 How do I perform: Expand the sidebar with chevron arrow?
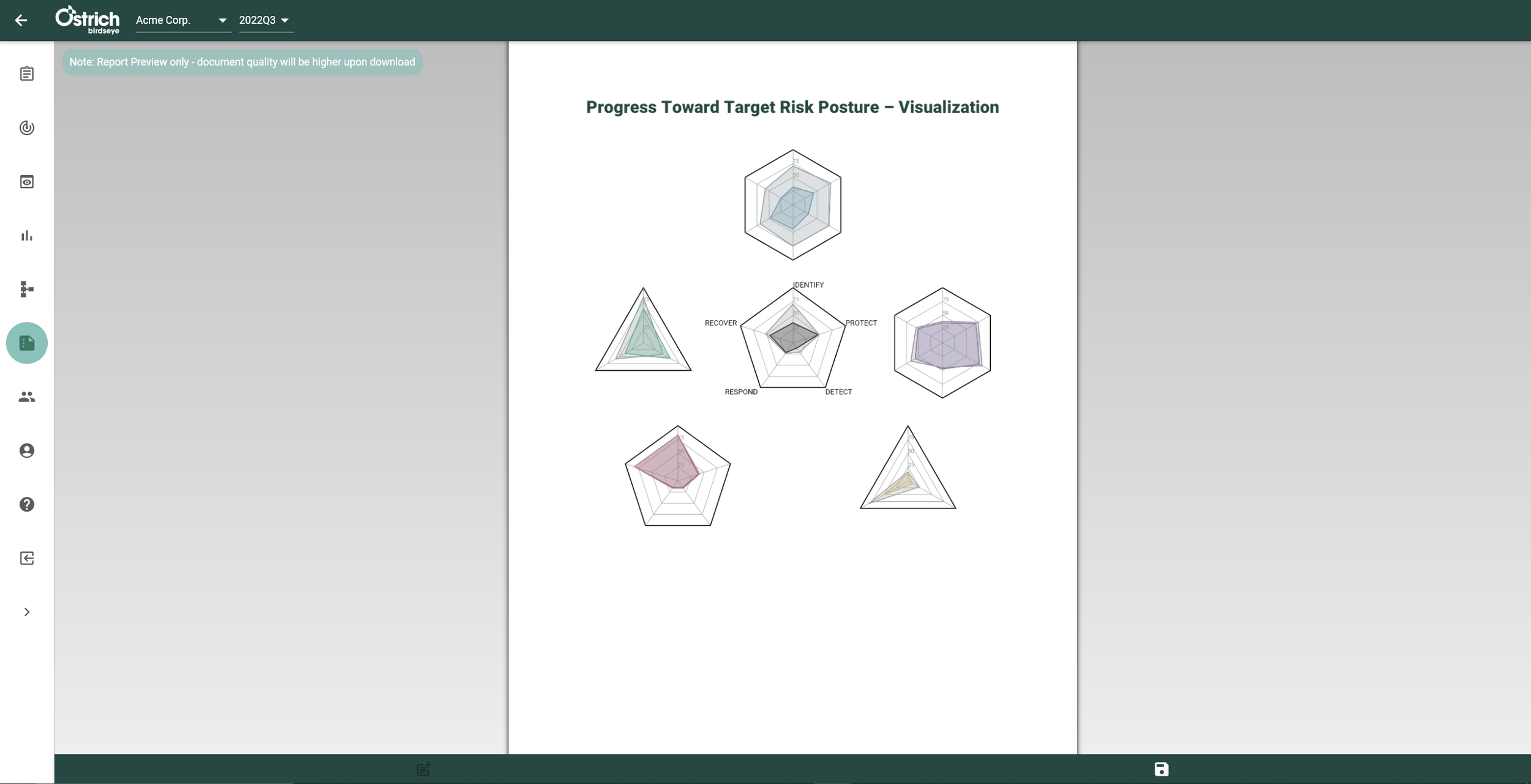pos(27,613)
